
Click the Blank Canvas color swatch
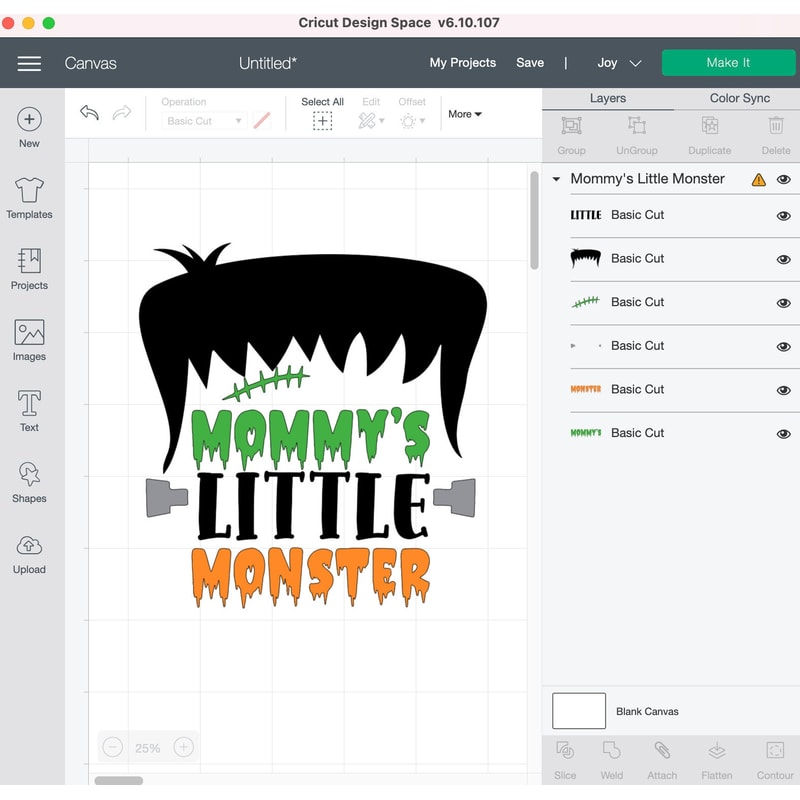point(580,711)
